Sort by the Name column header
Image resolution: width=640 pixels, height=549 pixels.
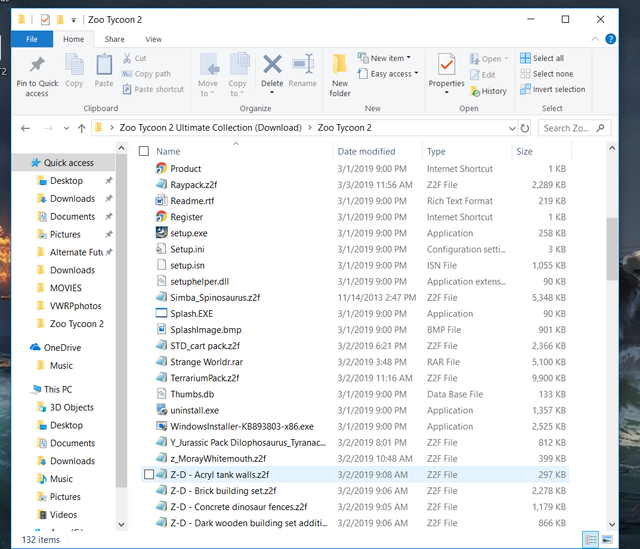[168, 151]
